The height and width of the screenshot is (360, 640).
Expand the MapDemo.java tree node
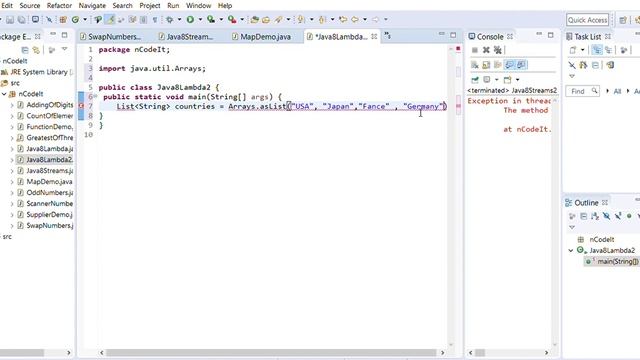point(11,182)
